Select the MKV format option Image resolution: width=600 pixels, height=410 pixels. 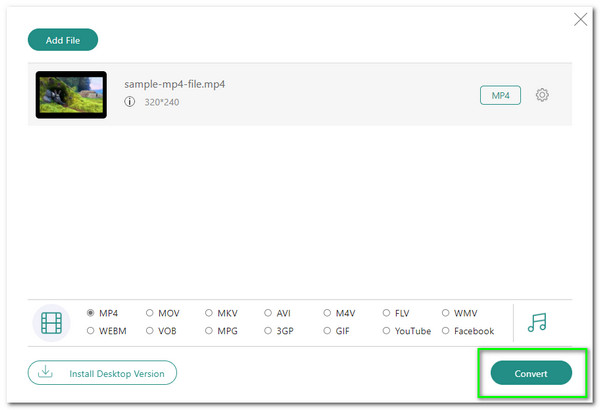tap(209, 313)
